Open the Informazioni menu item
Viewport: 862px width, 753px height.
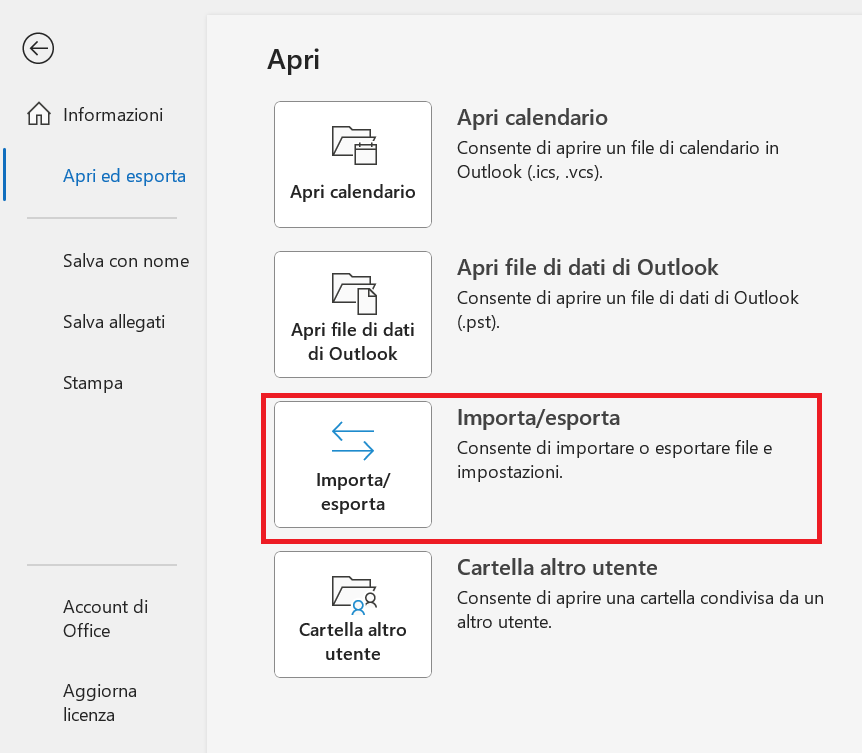[113, 115]
